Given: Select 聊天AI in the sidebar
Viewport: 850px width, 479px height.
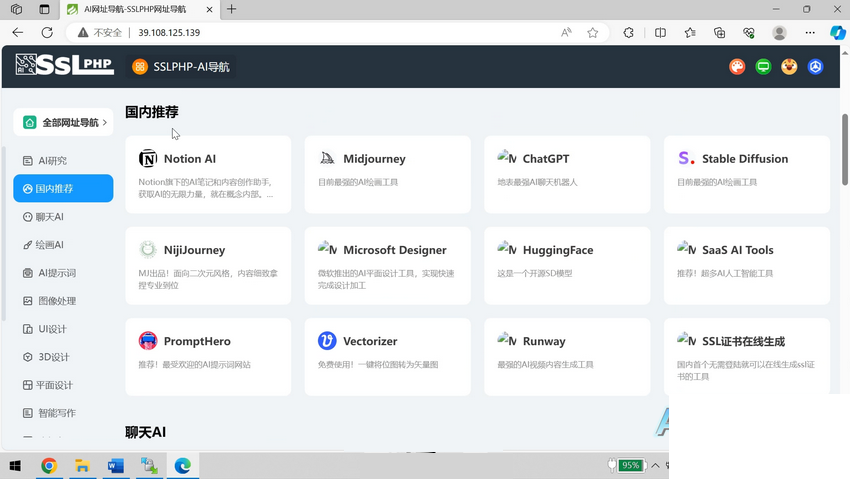Looking at the screenshot, I should click(x=63, y=217).
